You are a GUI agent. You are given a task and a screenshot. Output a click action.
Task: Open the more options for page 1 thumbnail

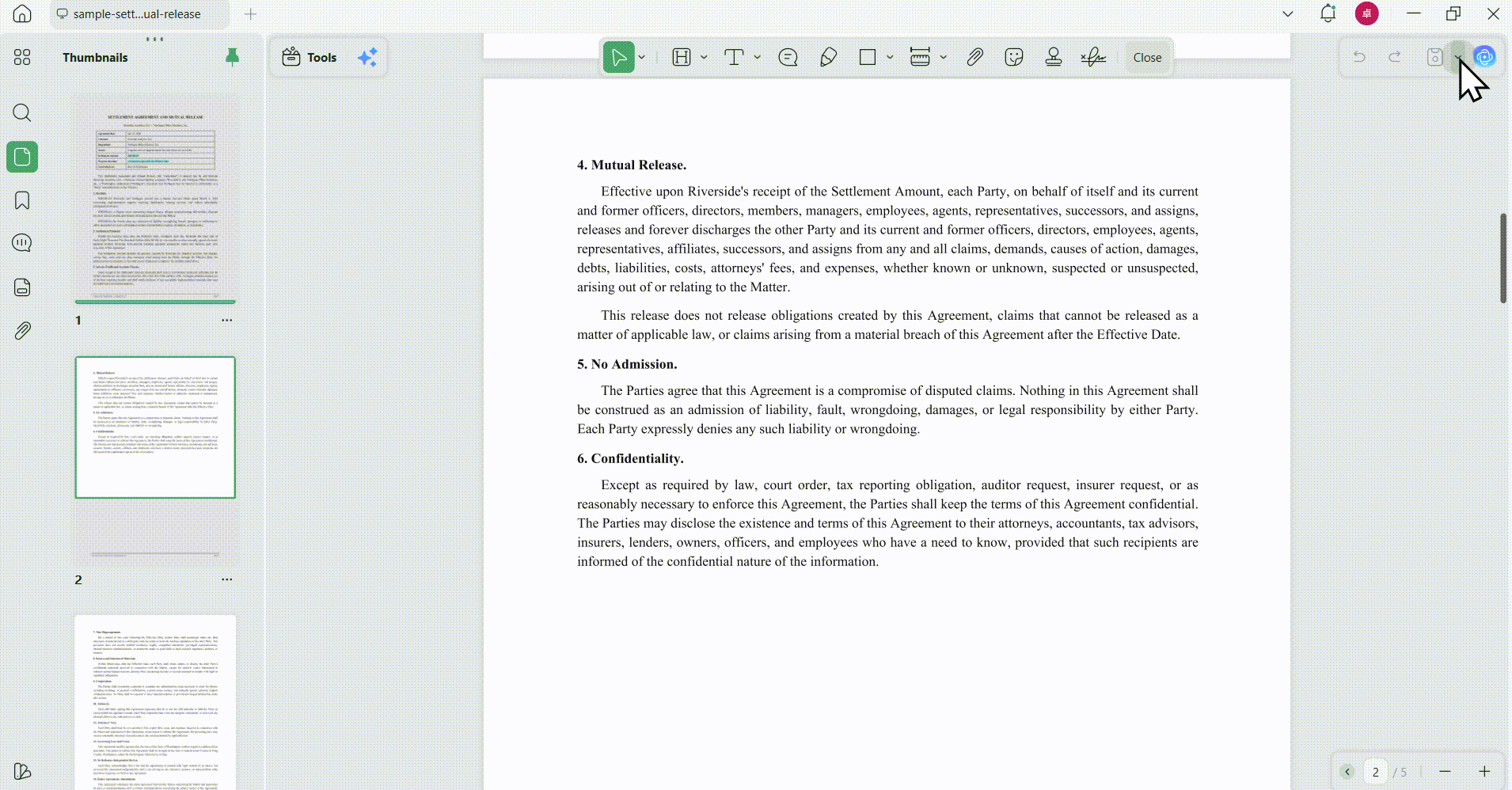(x=227, y=320)
